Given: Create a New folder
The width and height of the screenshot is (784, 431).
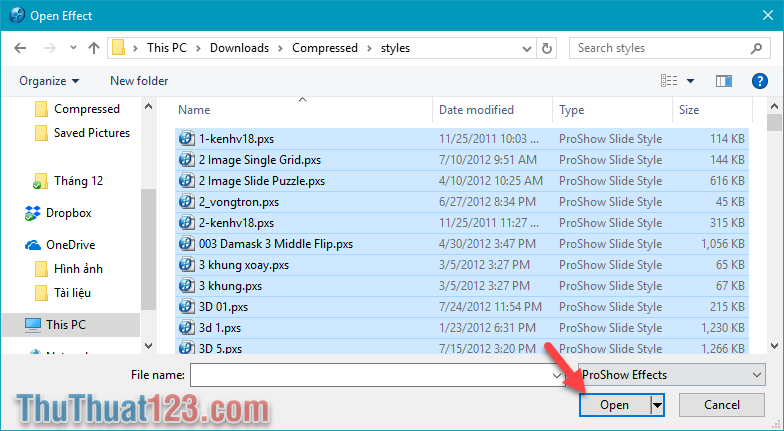Looking at the screenshot, I should pyautogui.click(x=139, y=81).
